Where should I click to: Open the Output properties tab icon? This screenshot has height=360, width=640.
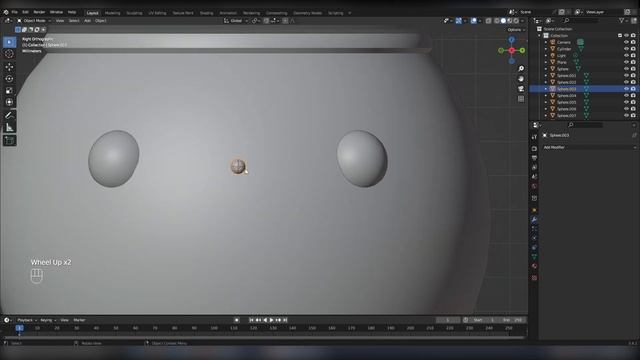[534, 158]
